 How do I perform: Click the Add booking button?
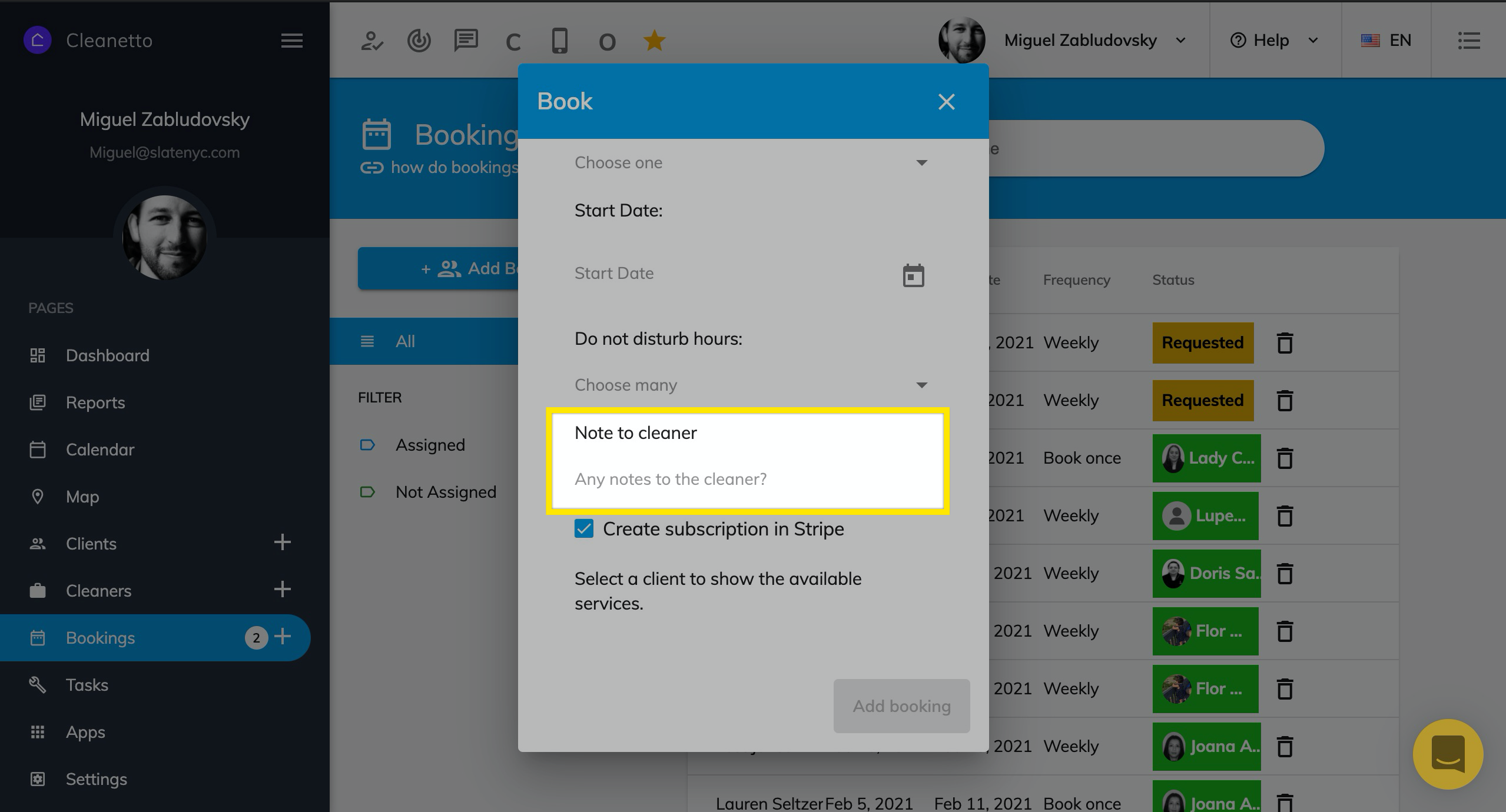pyautogui.click(x=901, y=705)
